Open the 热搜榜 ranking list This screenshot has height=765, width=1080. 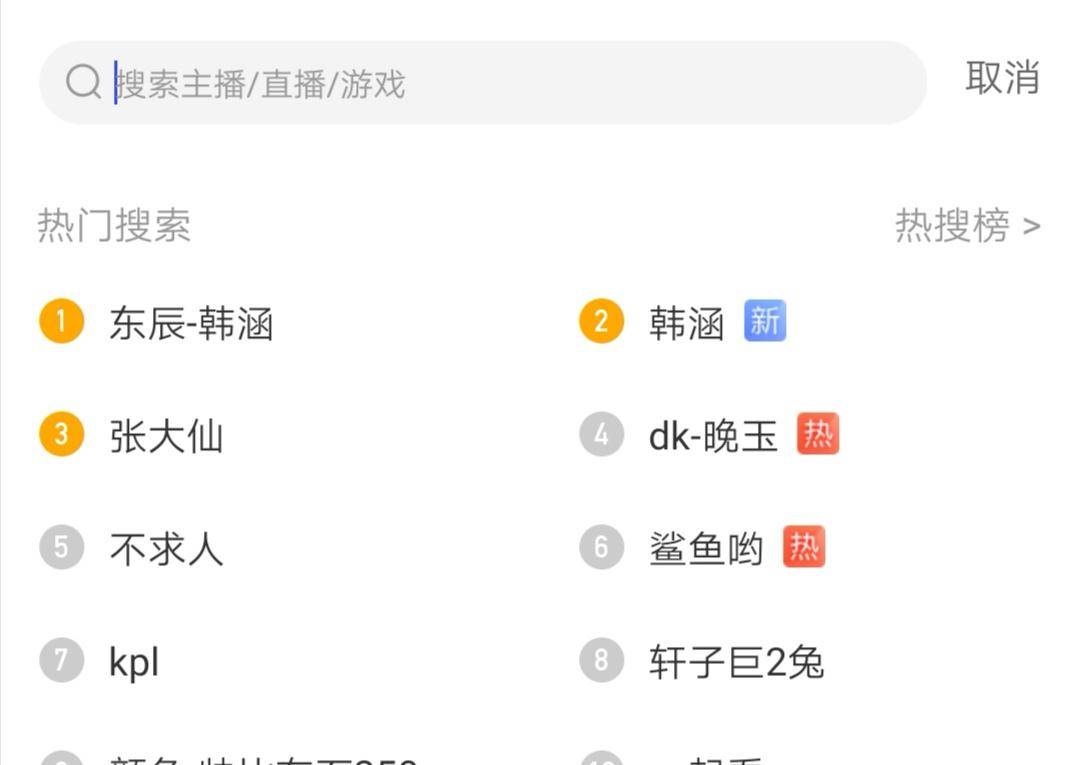tap(967, 226)
